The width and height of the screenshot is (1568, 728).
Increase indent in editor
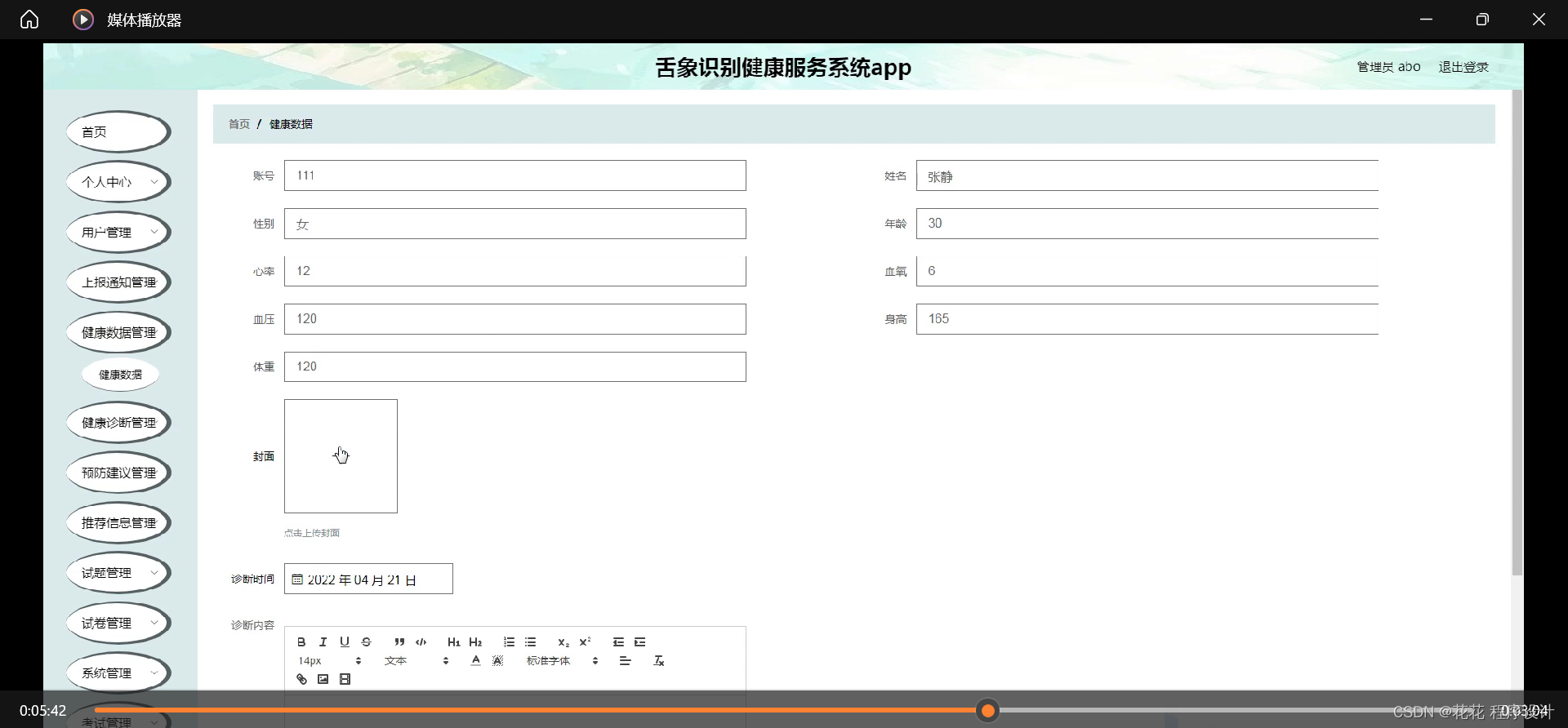(x=639, y=642)
